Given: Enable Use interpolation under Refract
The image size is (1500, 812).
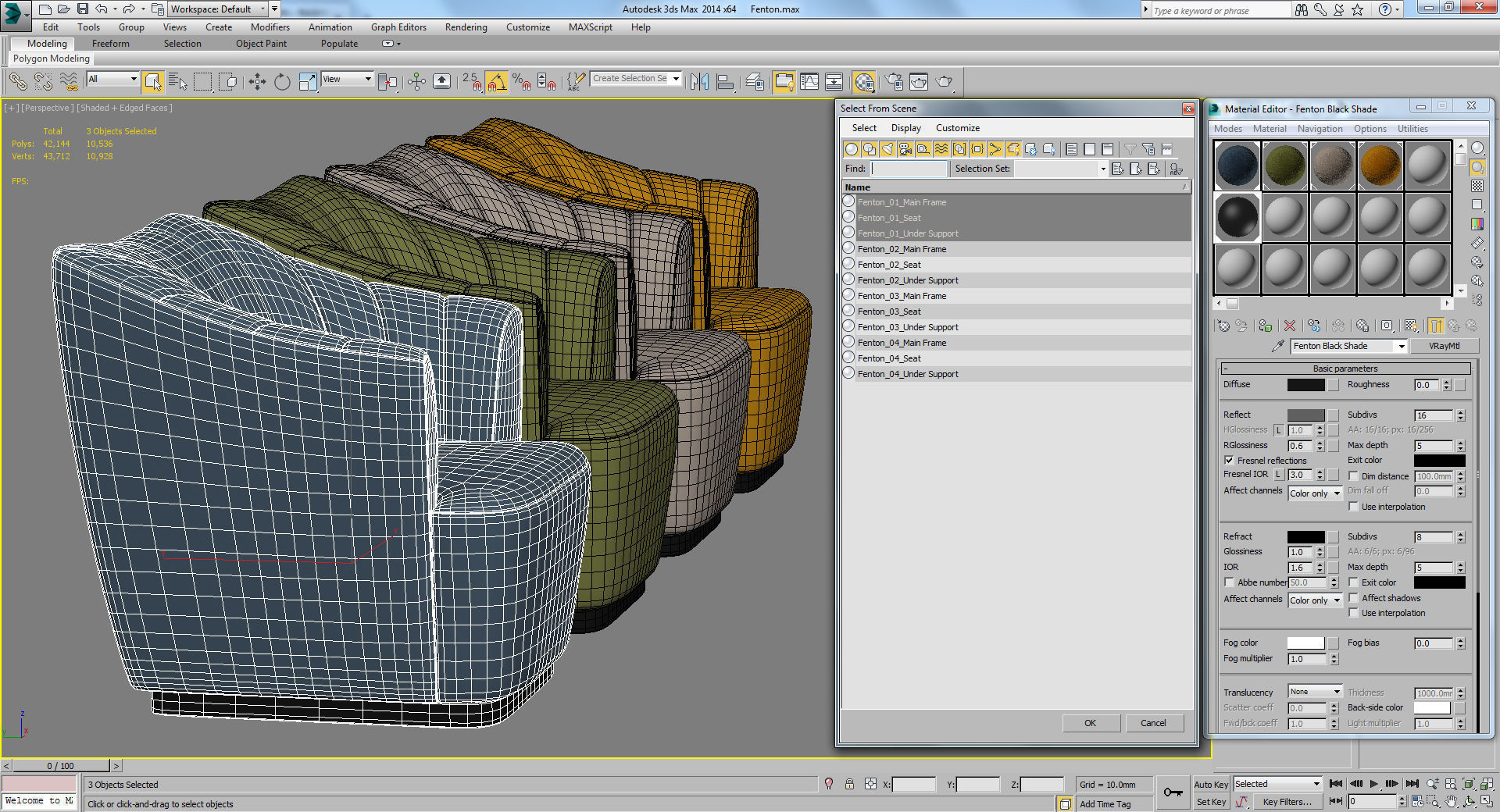Looking at the screenshot, I should click(x=1353, y=613).
